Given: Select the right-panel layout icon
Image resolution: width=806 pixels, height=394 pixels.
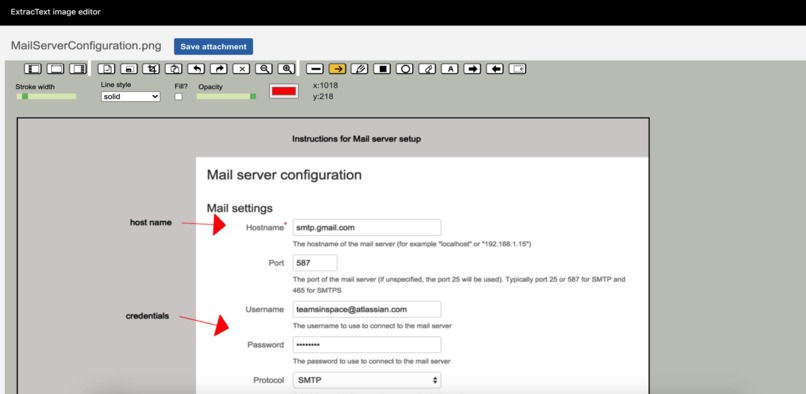Looking at the screenshot, I should [78, 69].
